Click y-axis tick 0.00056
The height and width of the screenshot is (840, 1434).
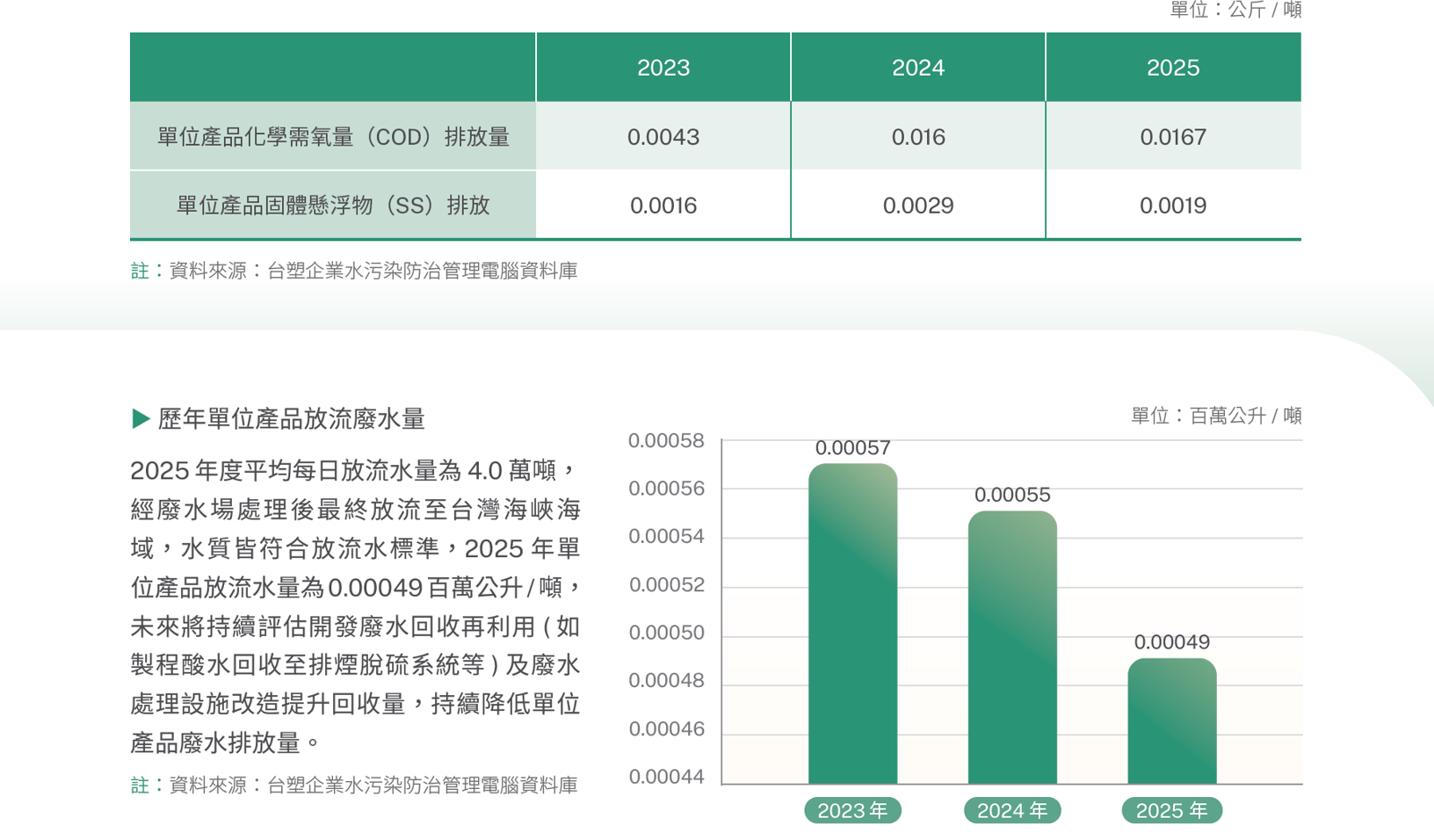666,489
